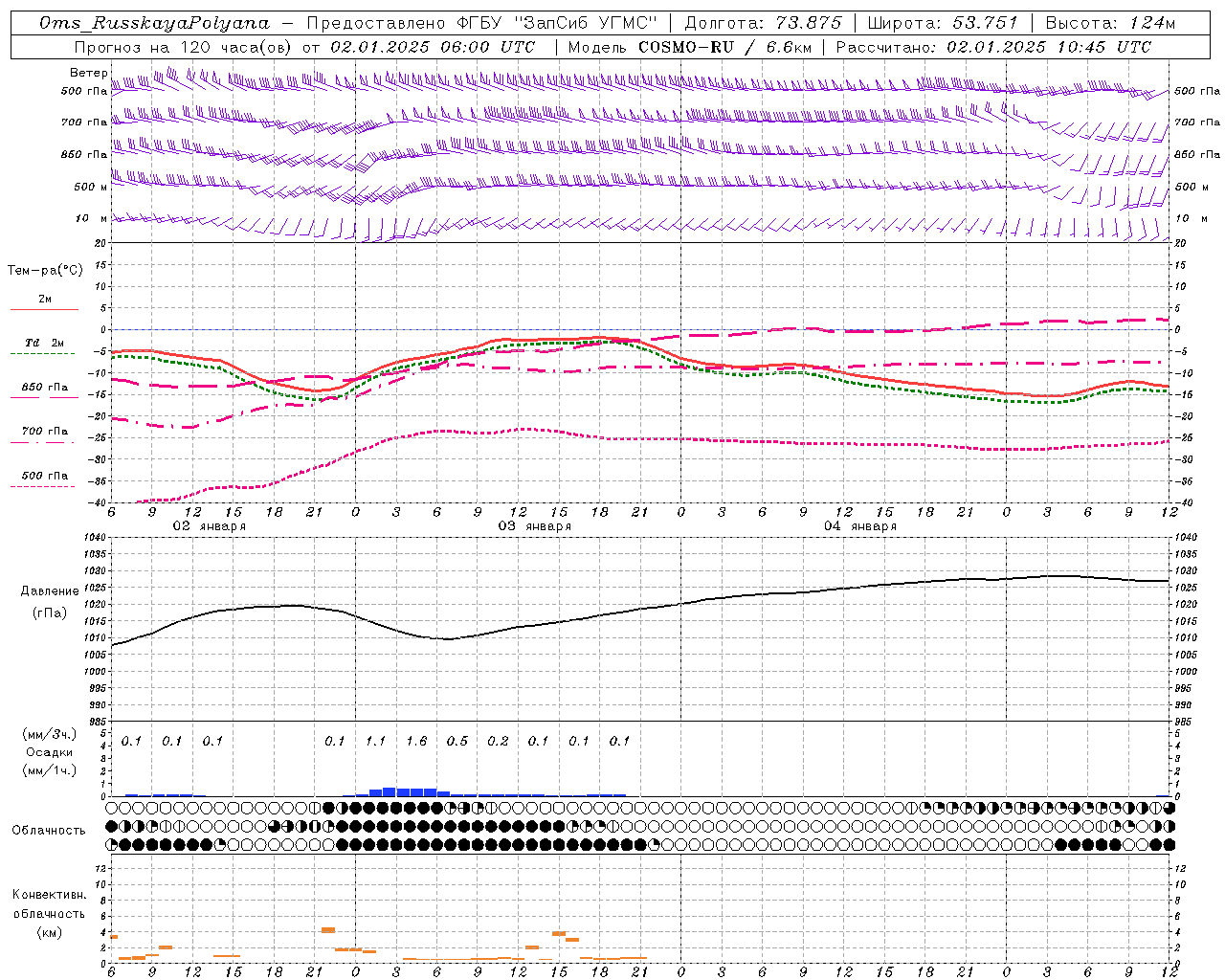Click the station name Oms_RusskayaPolyana in header
This screenshot has height=980, width=1225.
click(155, 23)
